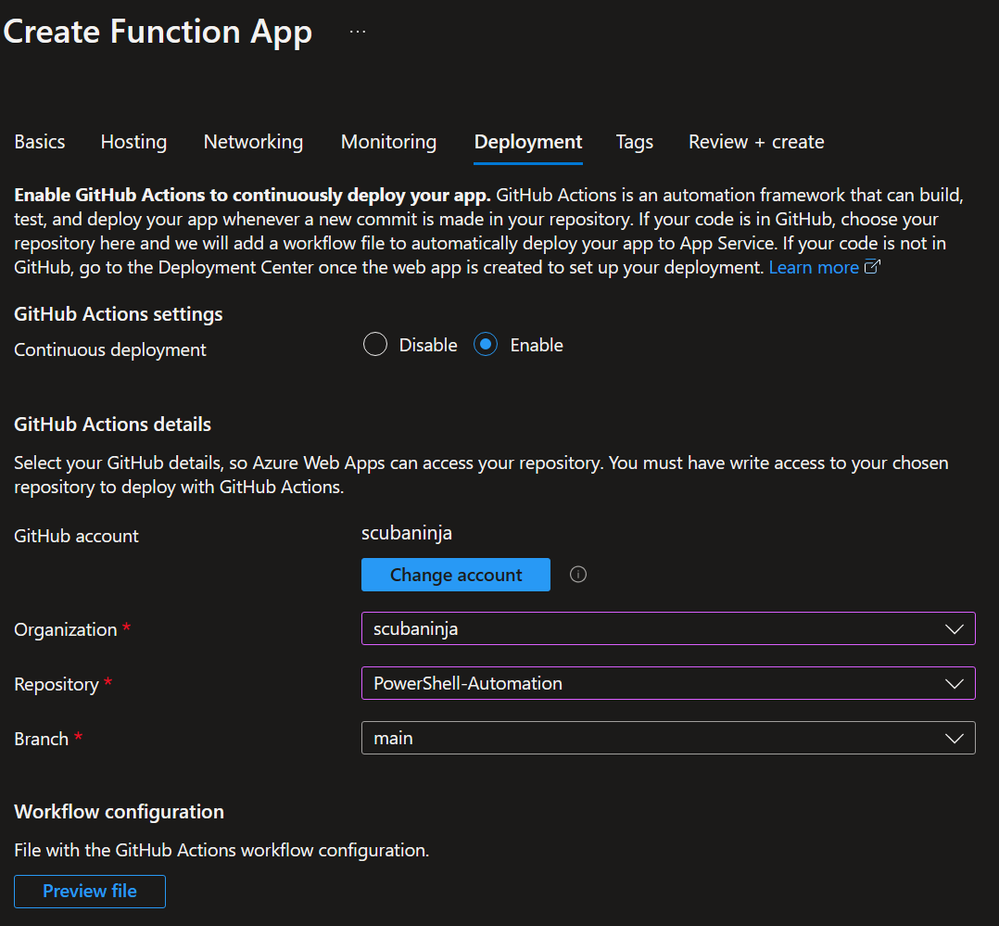Click the File with the GitHub Actions workflow text

click(x=222, y=850)
